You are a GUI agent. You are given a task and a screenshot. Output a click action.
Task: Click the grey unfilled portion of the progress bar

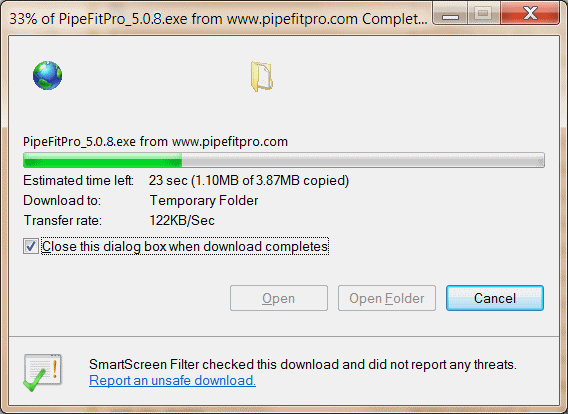[363, 160]
